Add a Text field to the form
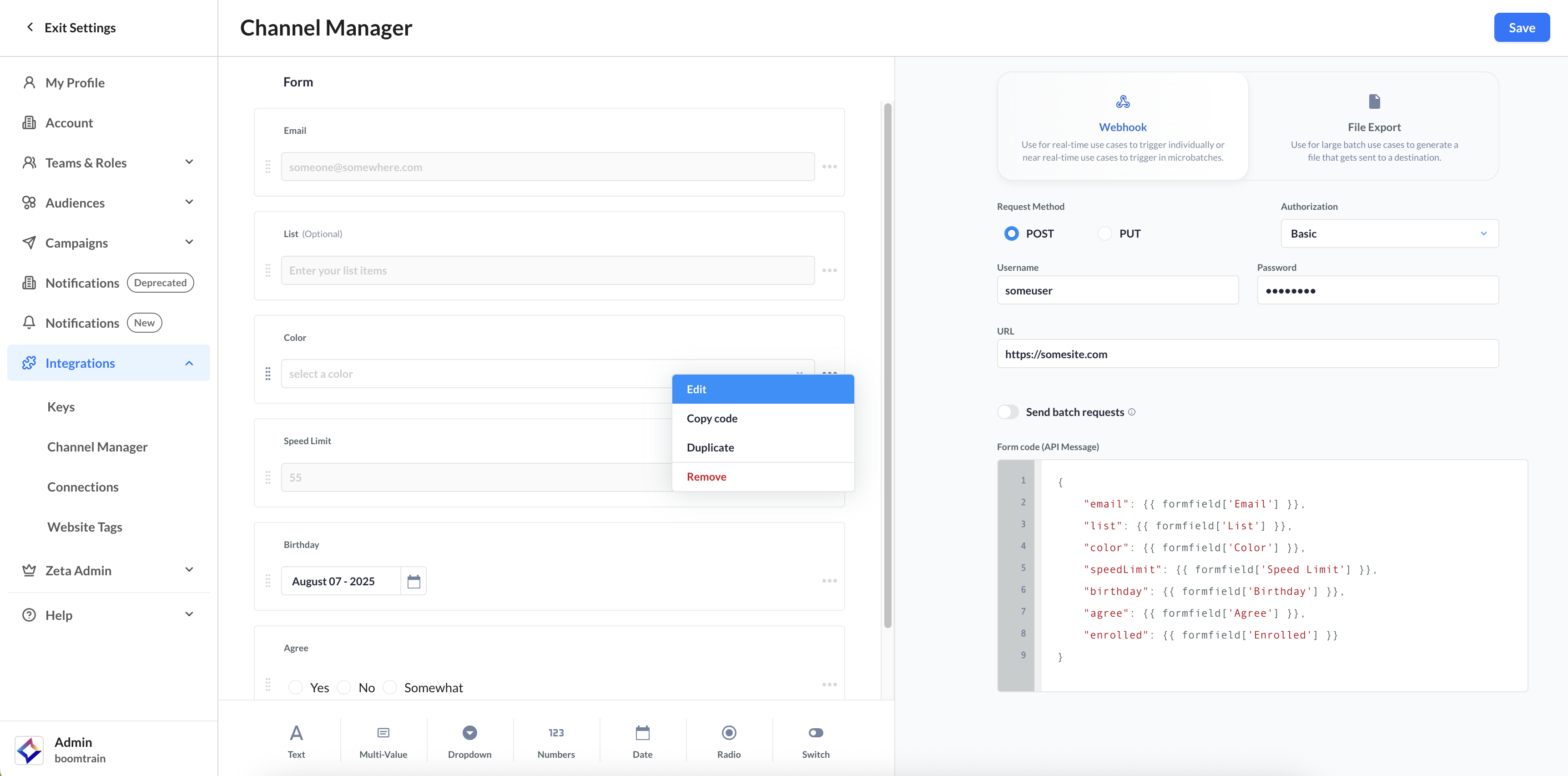The height and width of the screenshot is (776, 1568). pyautogui.click(x=297, y=740)
